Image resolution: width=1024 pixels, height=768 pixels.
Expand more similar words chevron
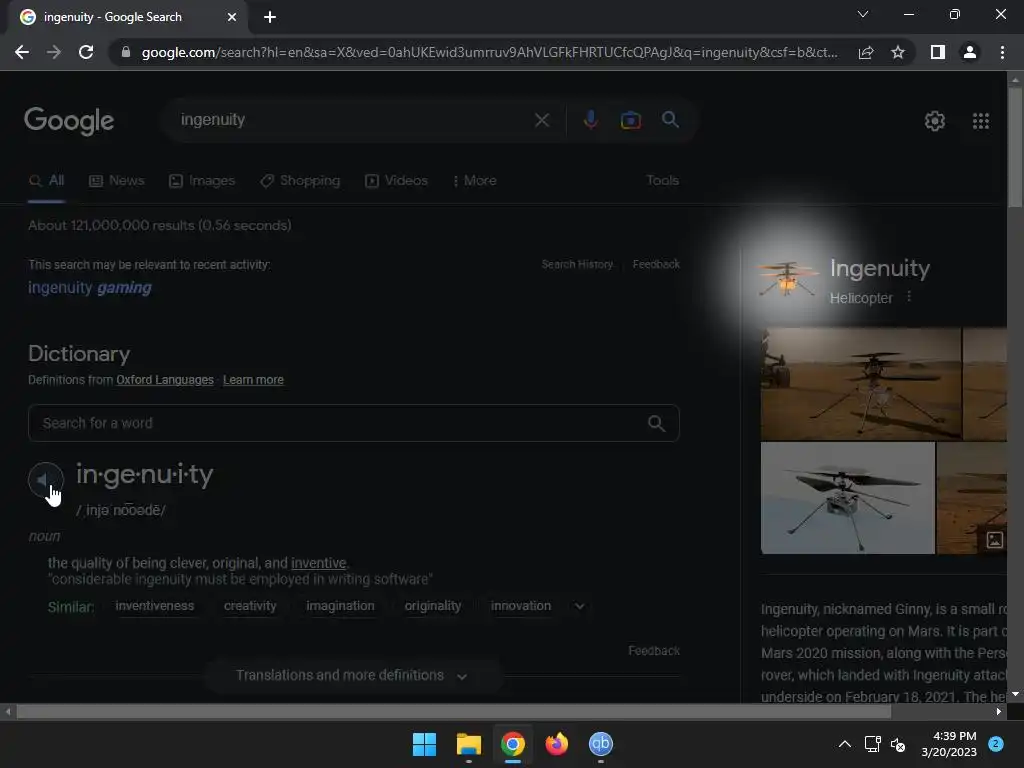coord(579,606)
